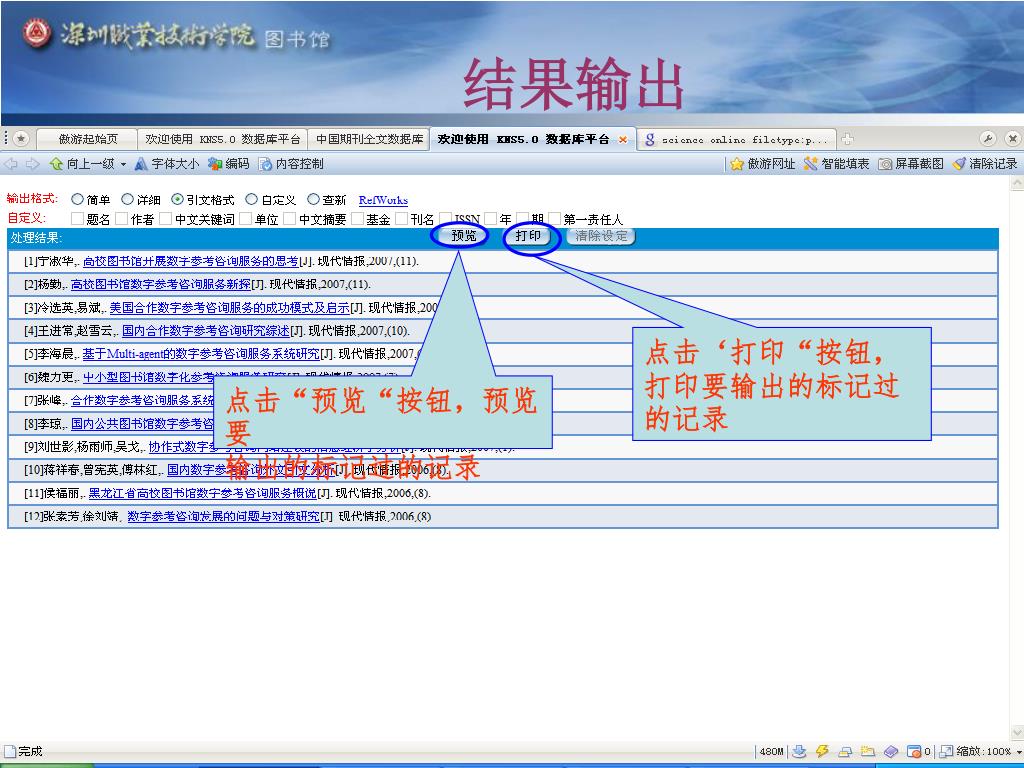Check the 基金 checkbox
Image resolution: width=1024 pixels, height=768 pixels.
[x=357, y=218]
